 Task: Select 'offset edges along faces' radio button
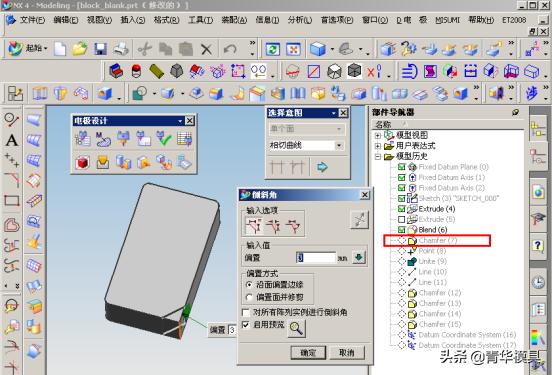249,285
